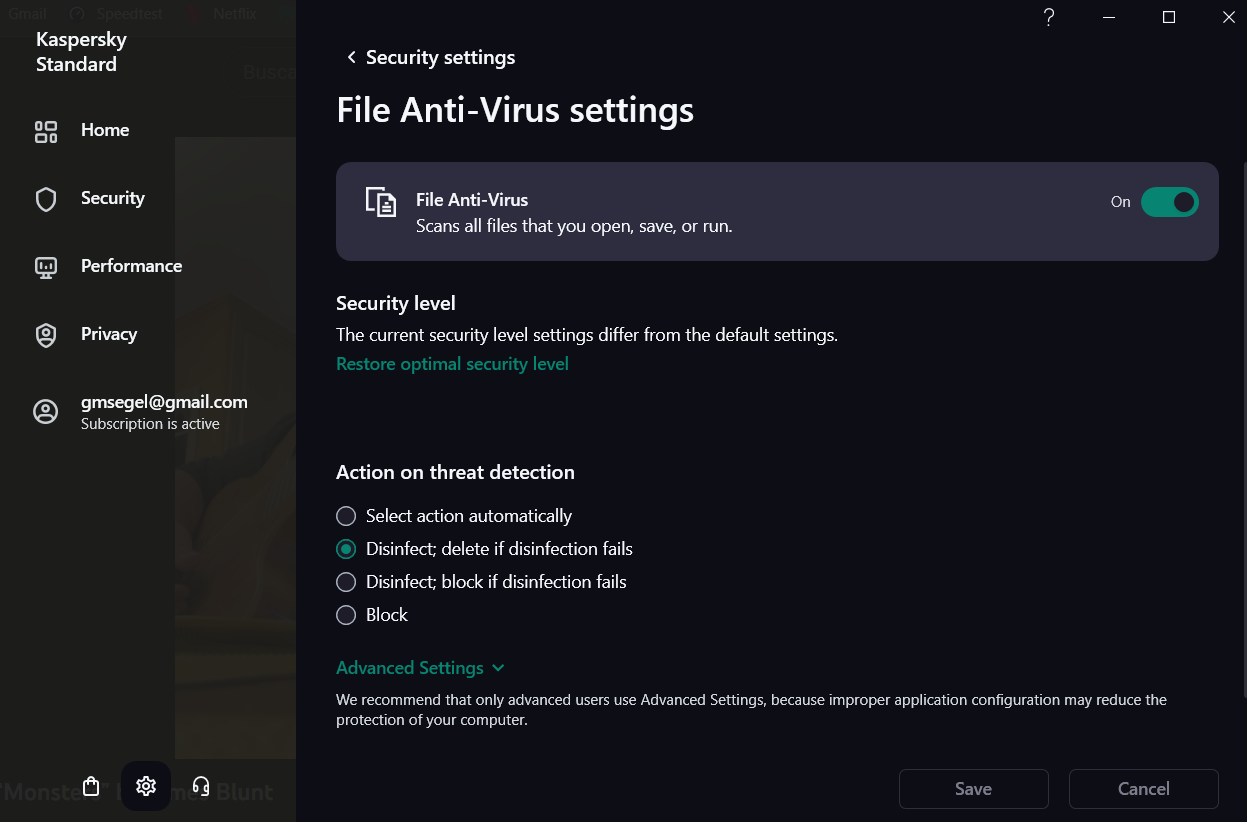Select the "Select action automatically" radio option
Screen dimensions: 1247x822
pos(346,516)
